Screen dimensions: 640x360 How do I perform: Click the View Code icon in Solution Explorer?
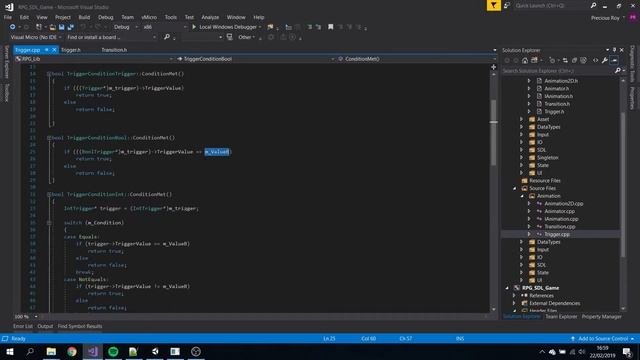coord(596,60)
